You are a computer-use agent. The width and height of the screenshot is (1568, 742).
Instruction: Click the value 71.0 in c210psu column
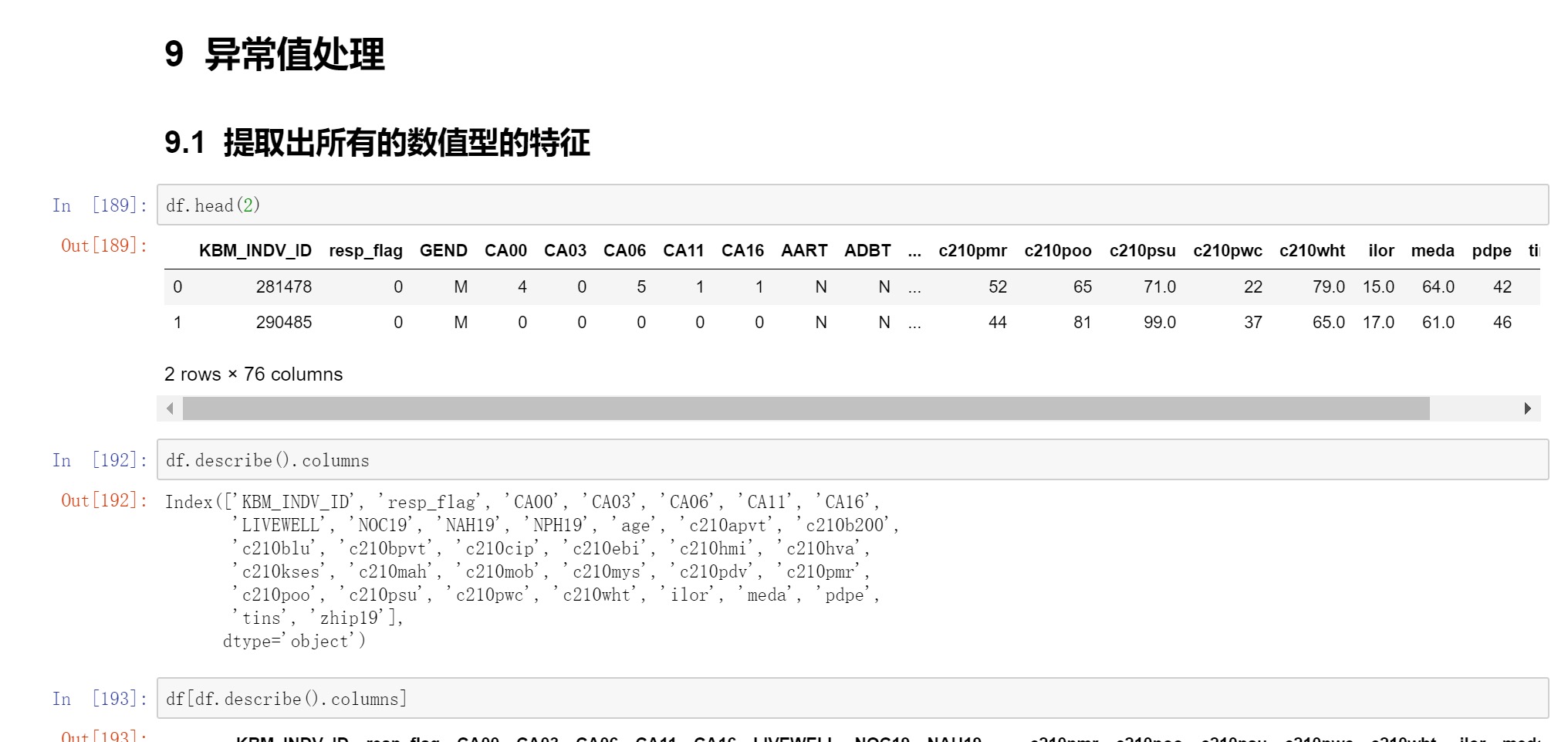tap(1160, 287)
